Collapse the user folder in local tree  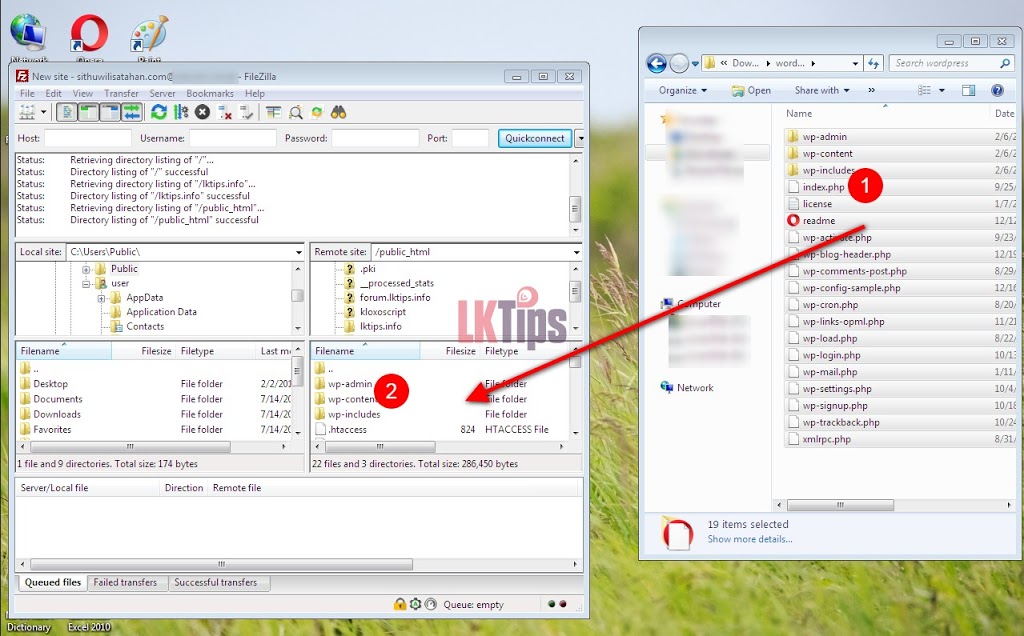coord(86,284)
